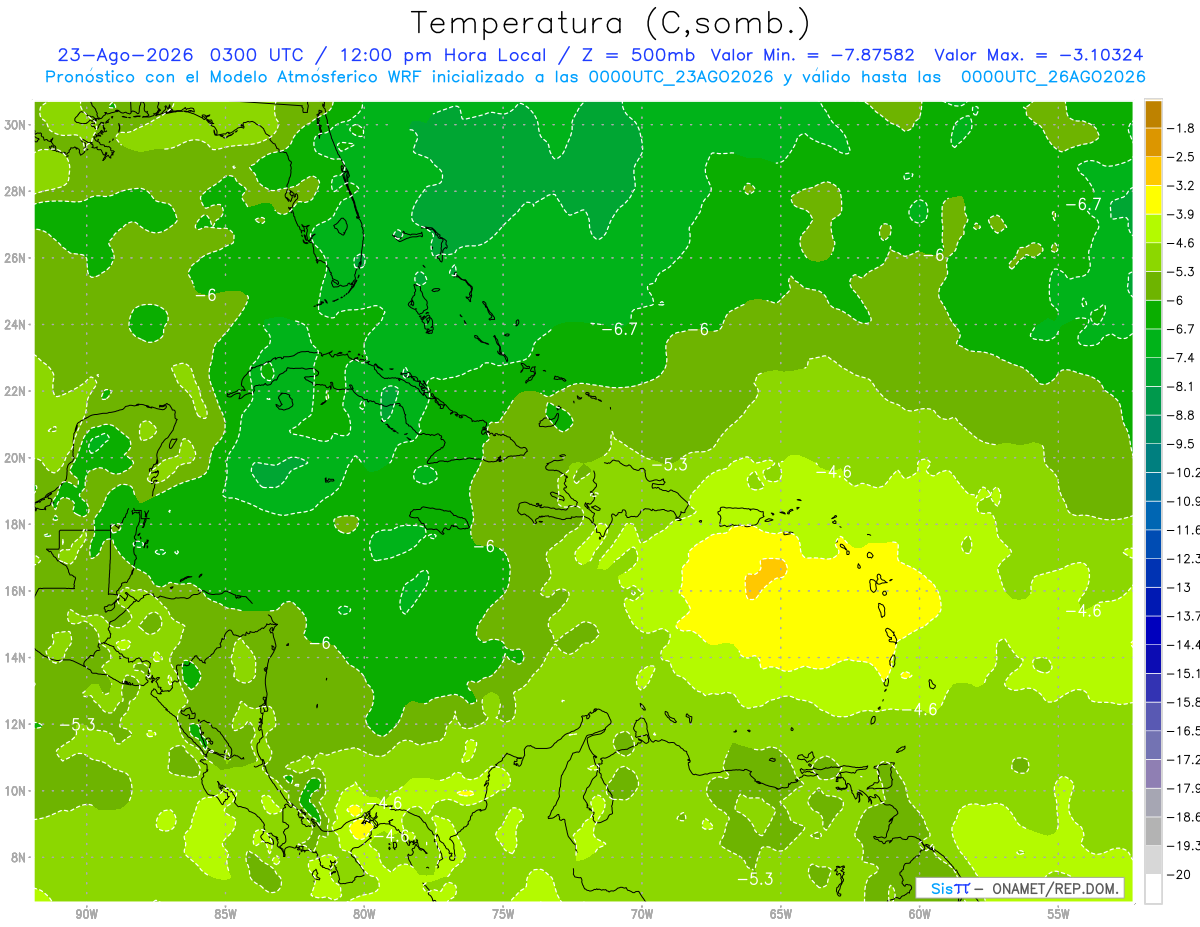Click the '-8.8' color bar label
Screen dimensions: 1200x927
click(1182, 415)
